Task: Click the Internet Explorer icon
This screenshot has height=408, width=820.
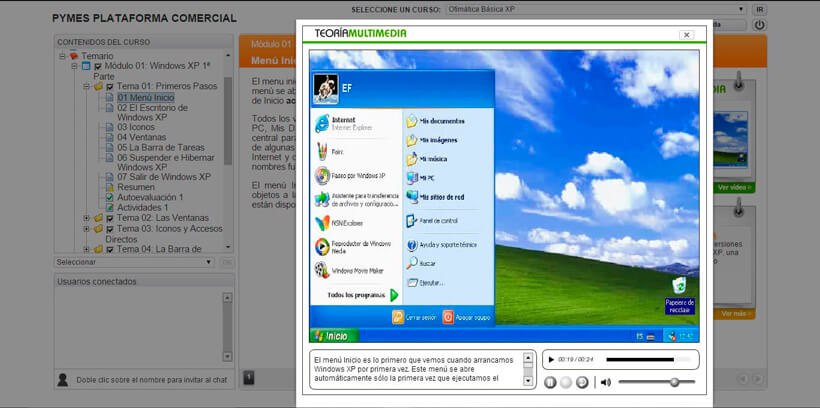Action: point(322,123)
